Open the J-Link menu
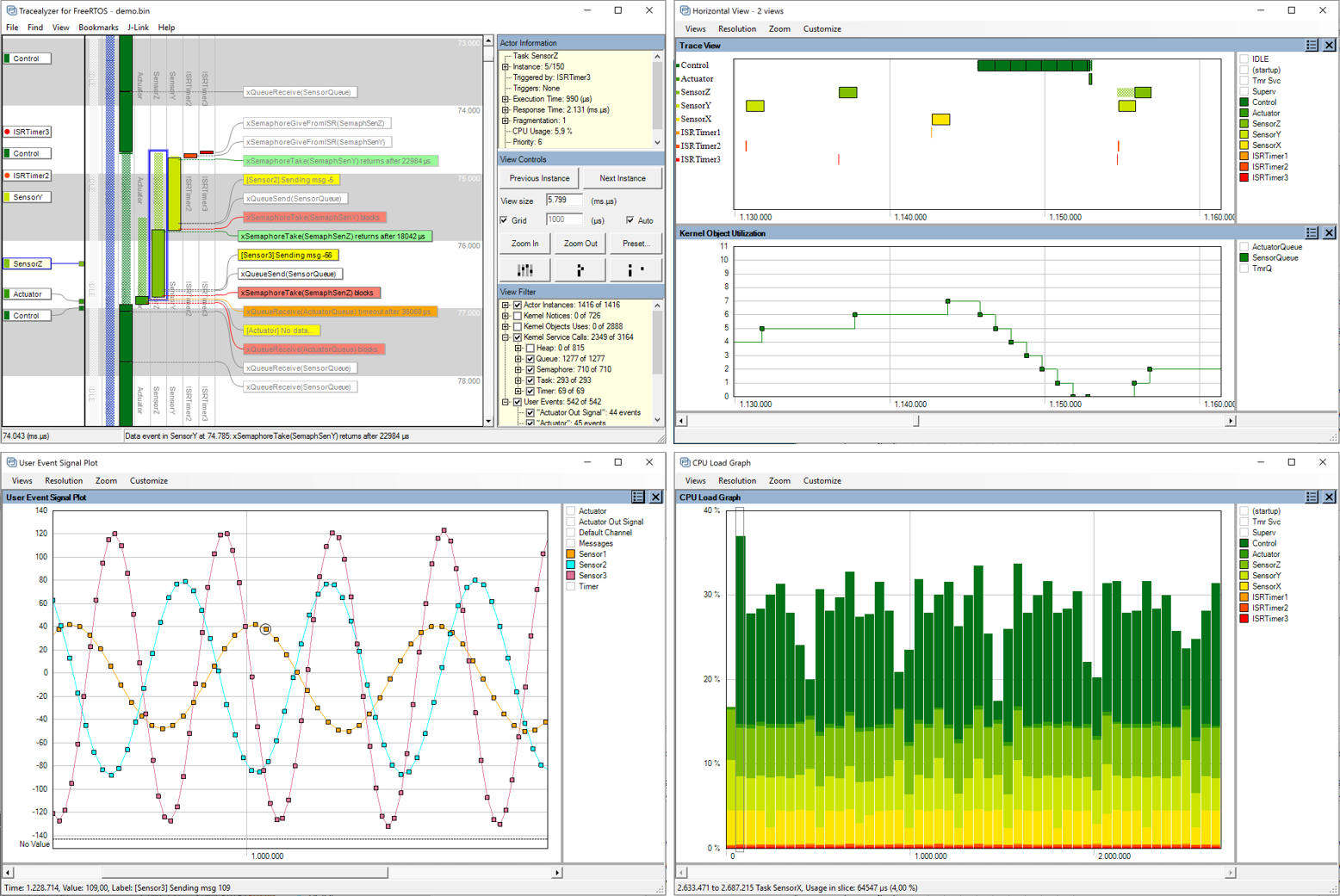1340x896 pixels. coord(138,27)
